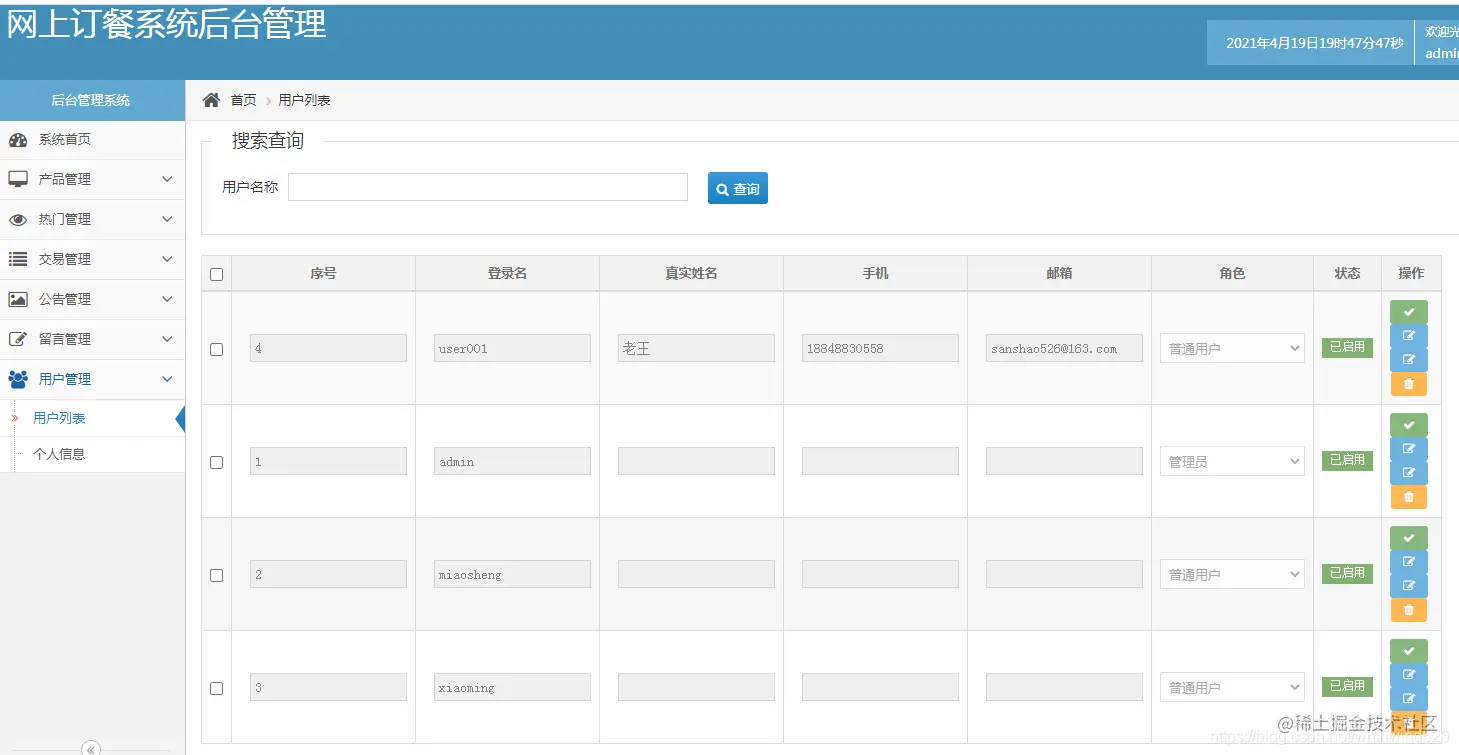The width and height of the screenshot is (1459, 755).
Task: Click edit icon directly above user001's trash button
Action: click(1409, 360)
